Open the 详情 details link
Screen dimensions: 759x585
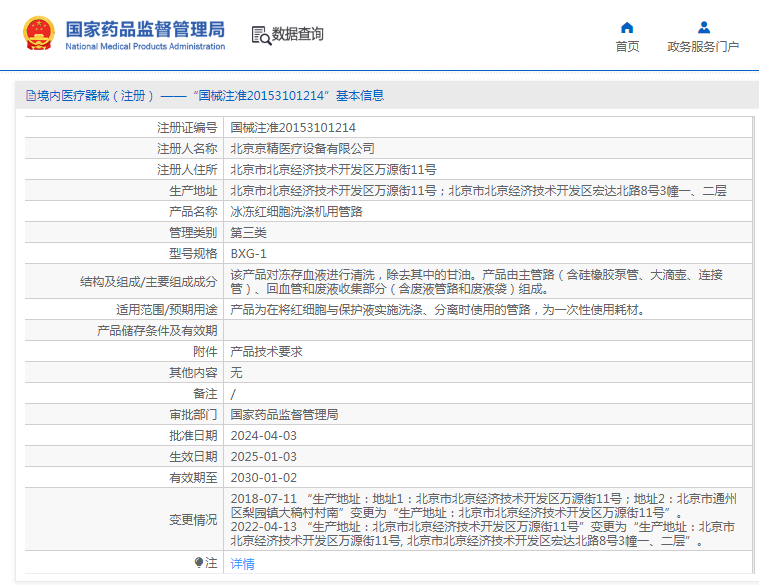point(243,563)
